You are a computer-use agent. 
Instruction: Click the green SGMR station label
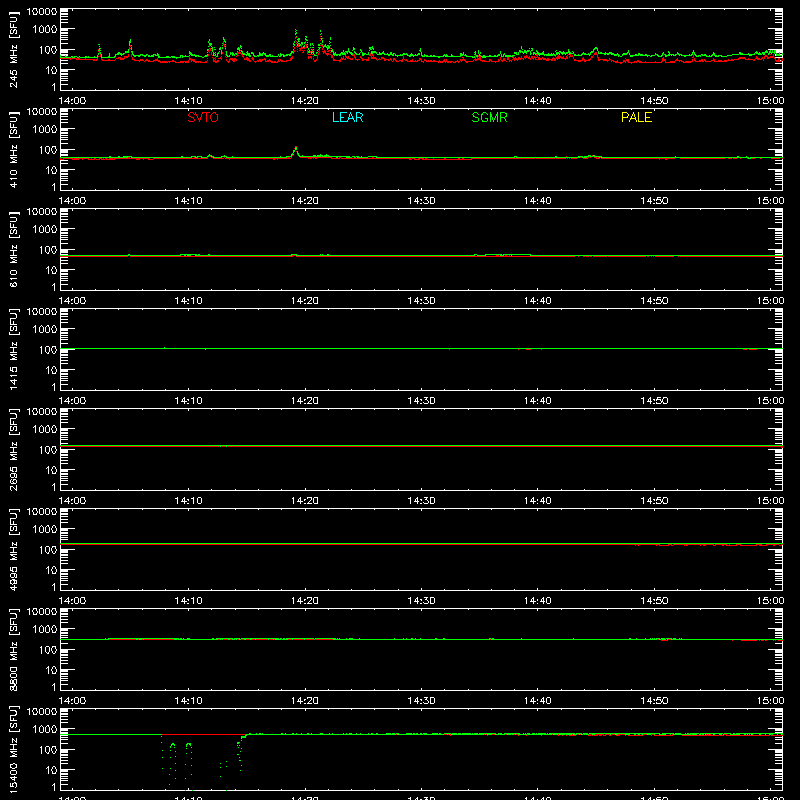pyautogui.click(x=489, y=117)
